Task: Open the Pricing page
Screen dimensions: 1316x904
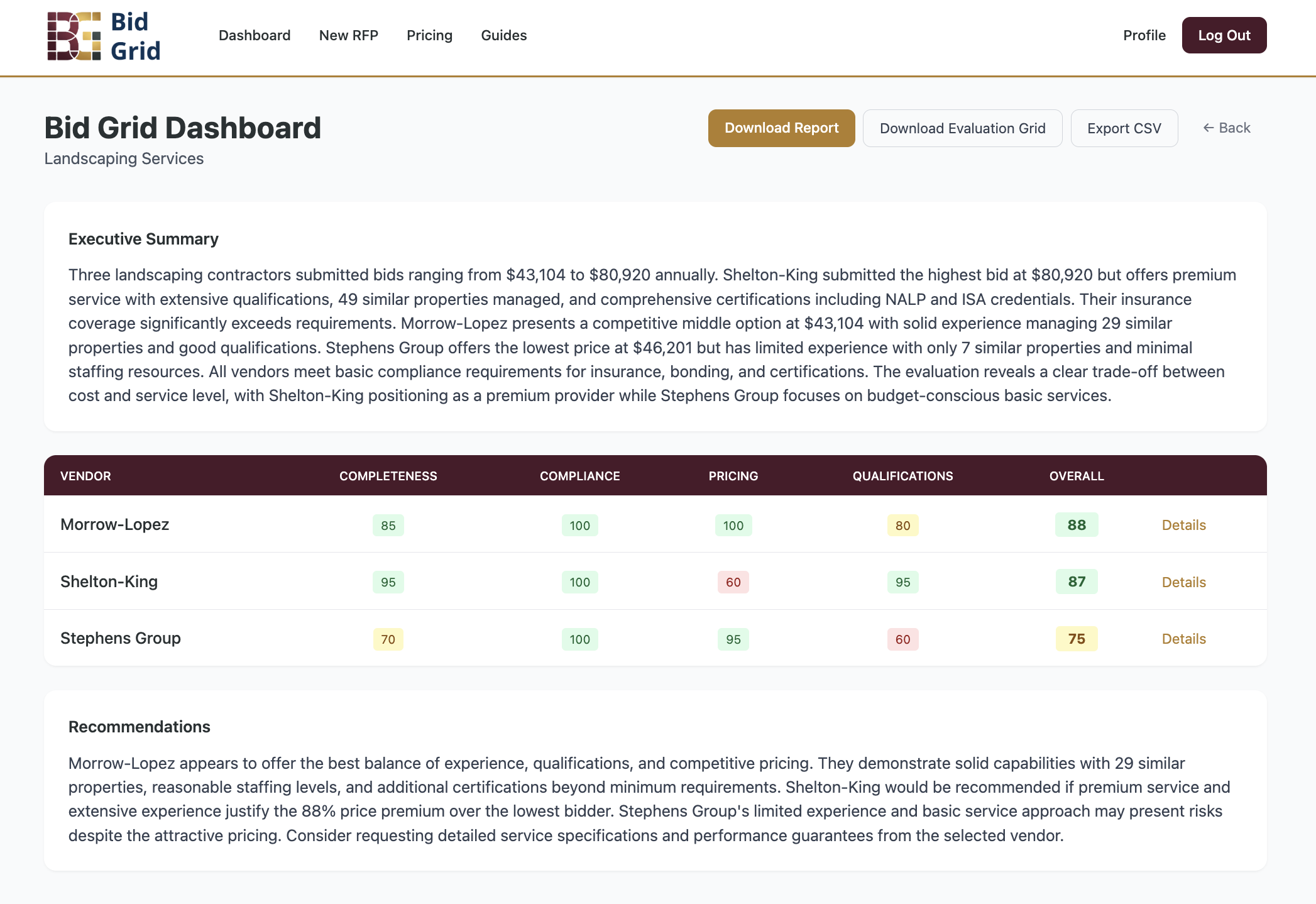Action: [x=429, y=35]
